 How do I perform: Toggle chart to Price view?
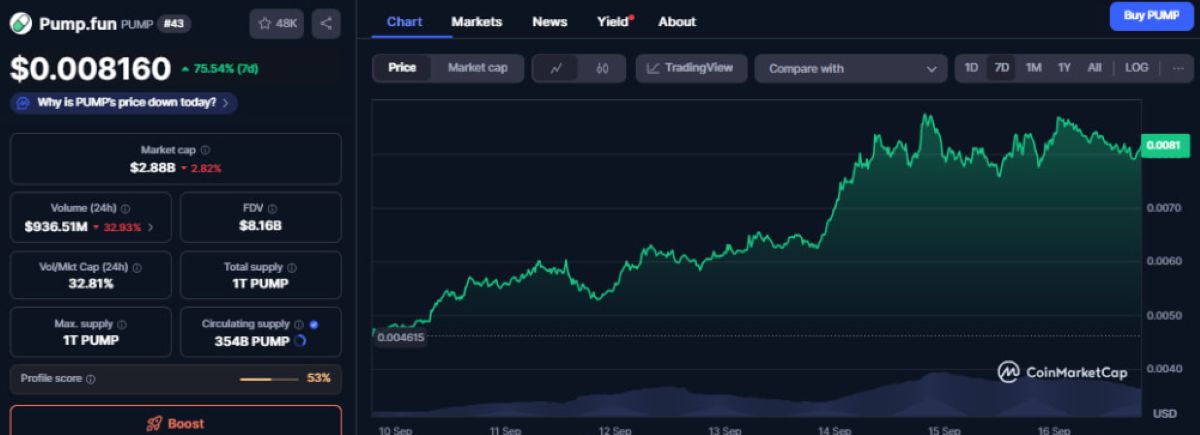pos(402,68)
